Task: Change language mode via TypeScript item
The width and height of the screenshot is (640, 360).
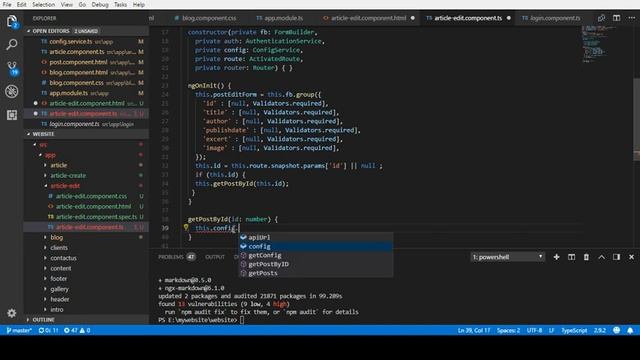Action: [x=574, y=330]
